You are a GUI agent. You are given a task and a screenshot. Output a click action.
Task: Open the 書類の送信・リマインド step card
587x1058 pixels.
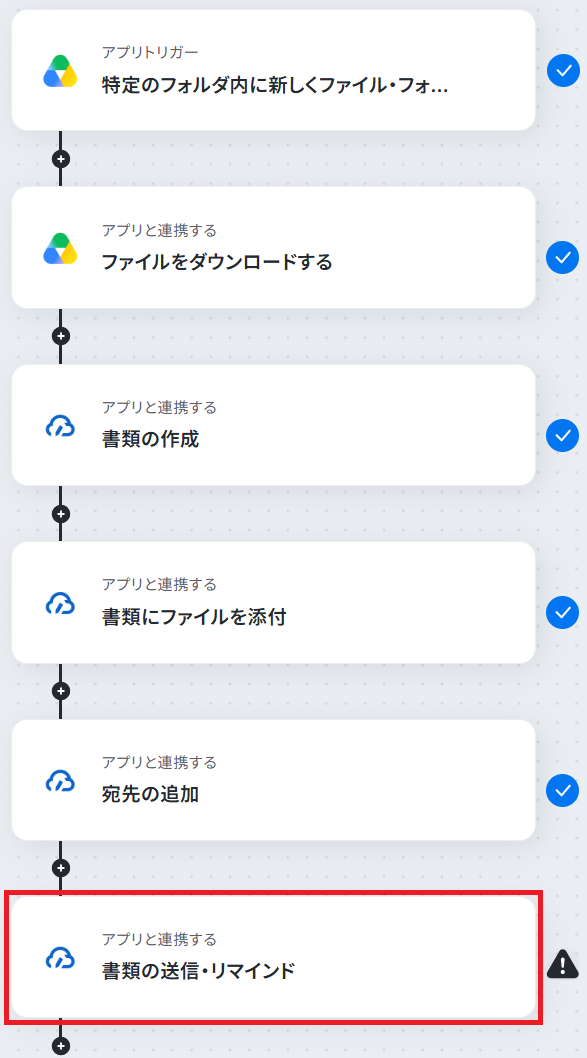pos(273,957)
